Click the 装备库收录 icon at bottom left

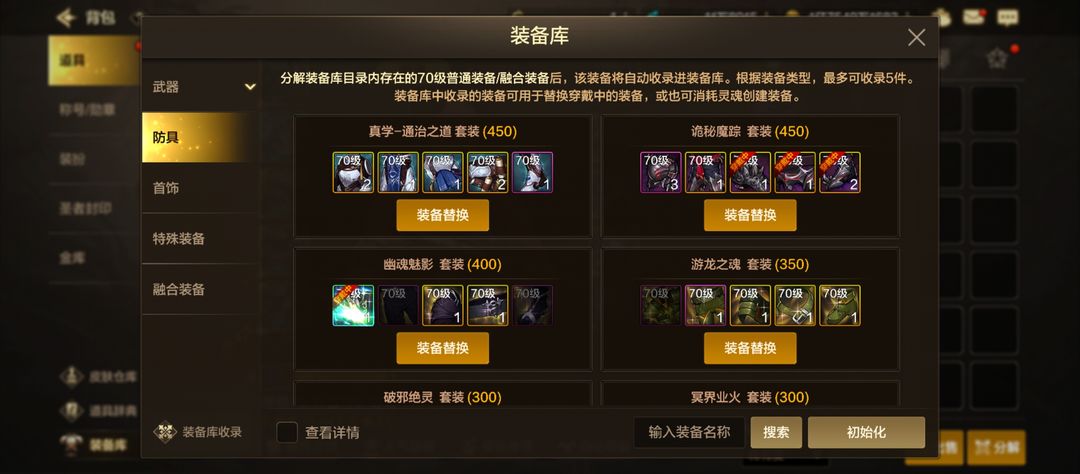(x=165, y=432)
